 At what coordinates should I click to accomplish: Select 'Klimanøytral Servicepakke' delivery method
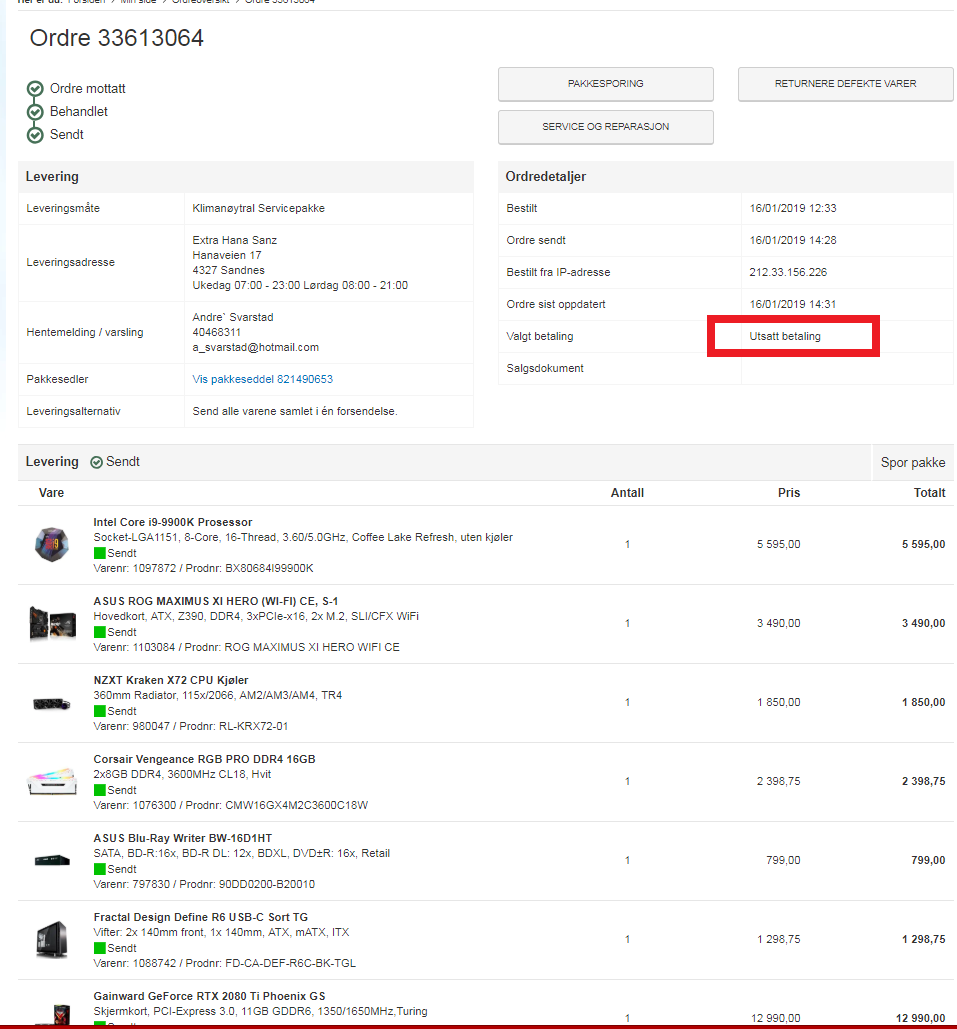pos(258,209)
